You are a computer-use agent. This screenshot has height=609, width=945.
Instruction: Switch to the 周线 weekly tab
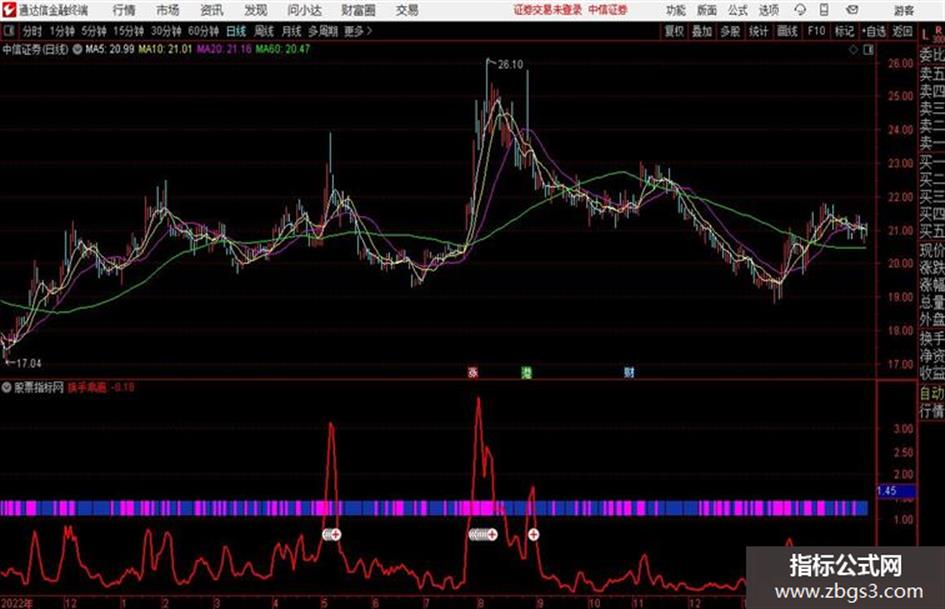point(264,31)
